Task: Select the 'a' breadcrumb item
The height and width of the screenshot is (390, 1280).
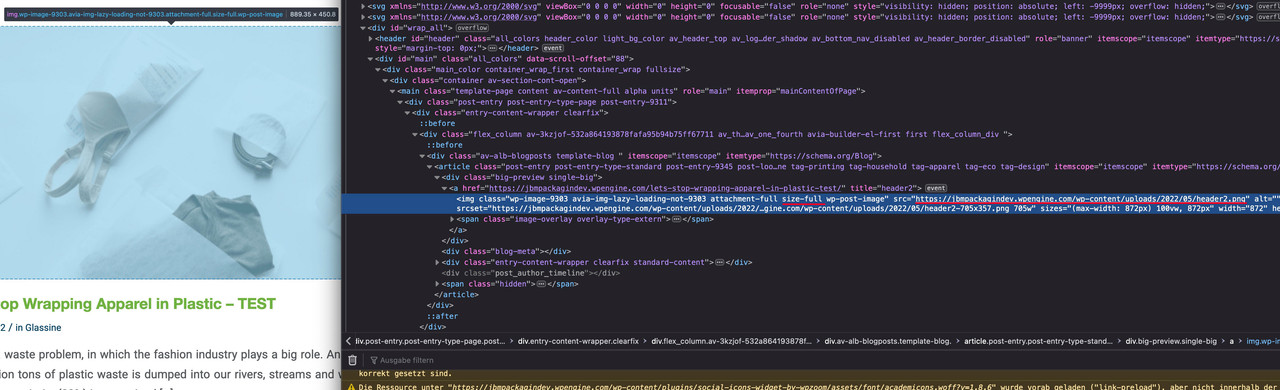Action: (x=1231, y=341)
